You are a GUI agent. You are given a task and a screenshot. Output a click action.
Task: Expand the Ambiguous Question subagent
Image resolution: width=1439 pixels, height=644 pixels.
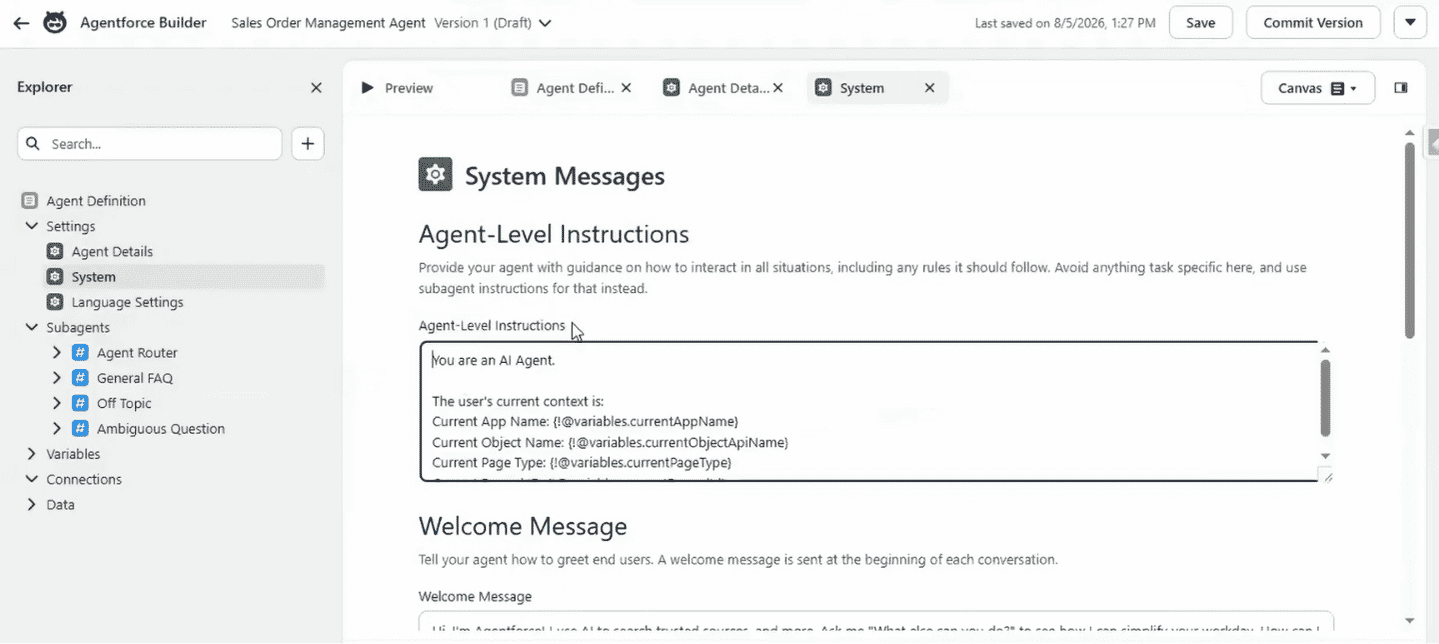pos(57,429)
